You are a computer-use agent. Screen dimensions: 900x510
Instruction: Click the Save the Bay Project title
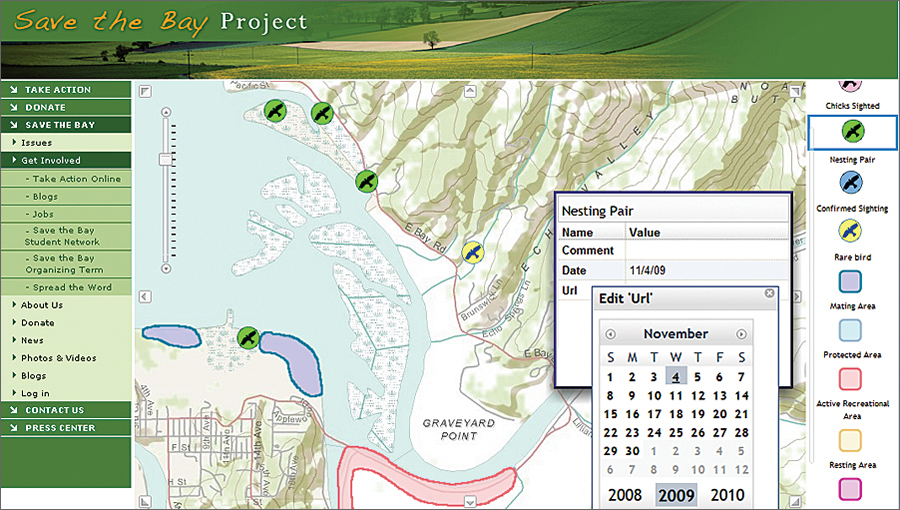click(160, 21)
